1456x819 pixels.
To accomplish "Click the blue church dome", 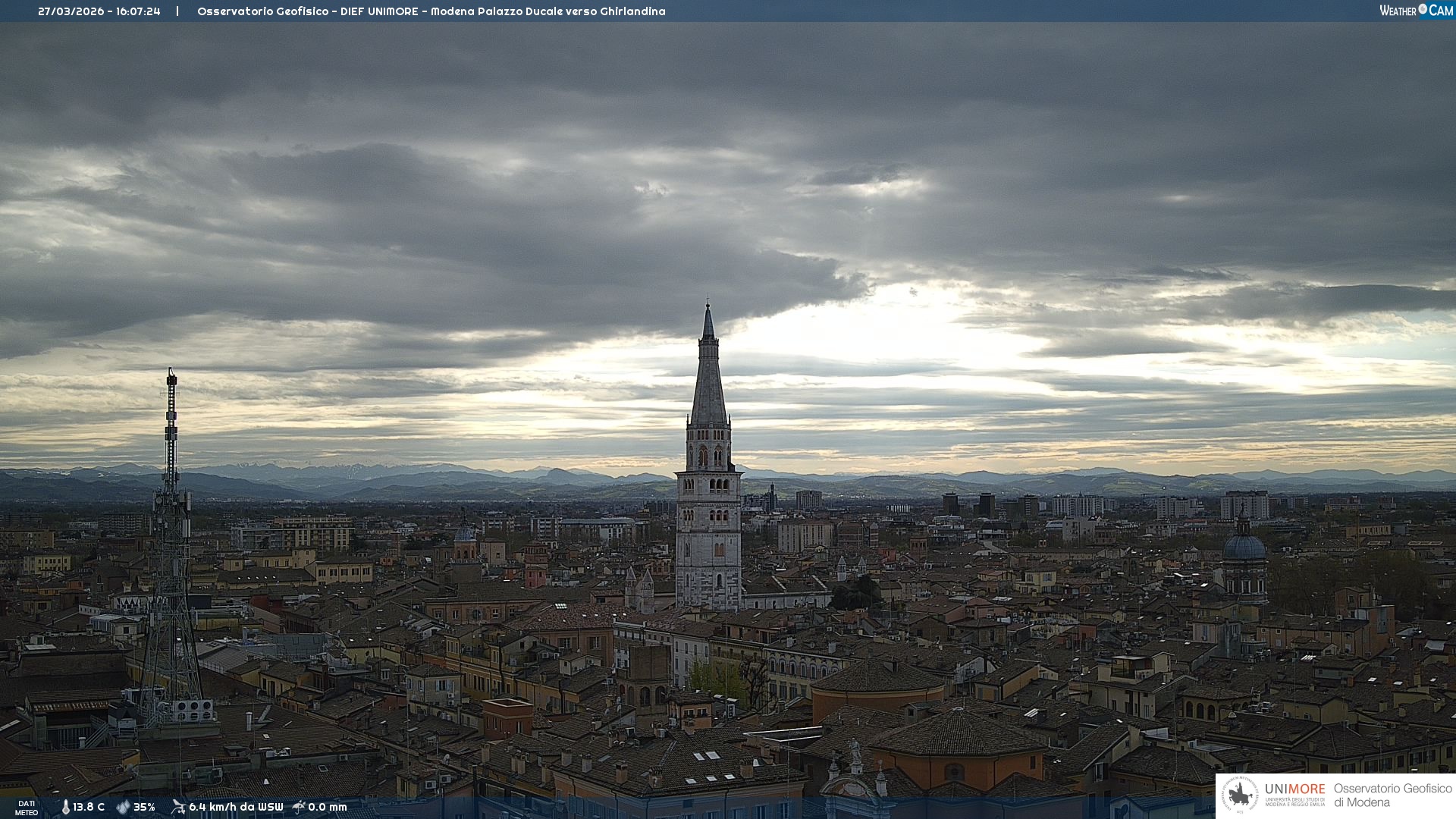I will (1244, 546).
